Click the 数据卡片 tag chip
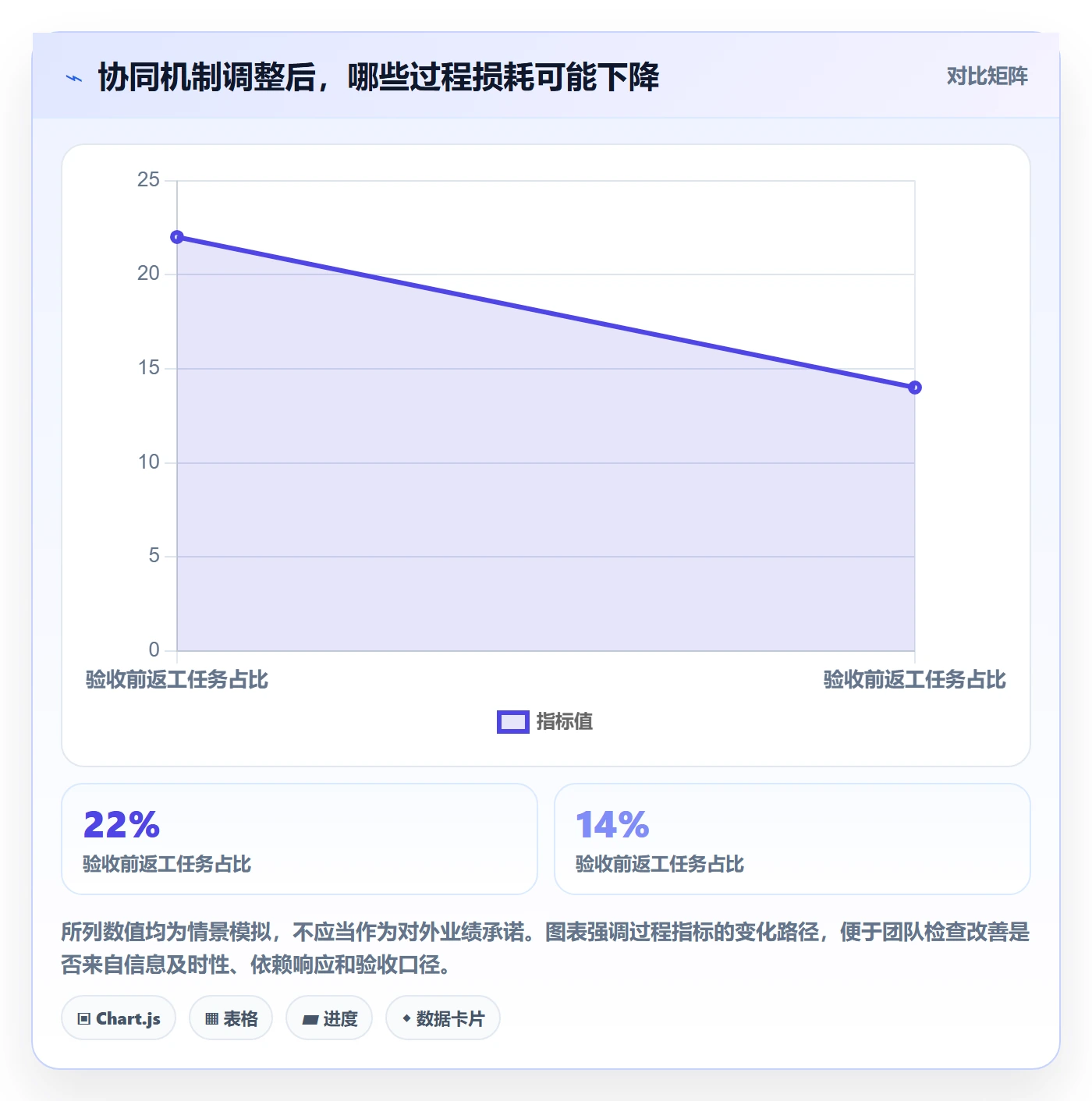The image size is (1092, 1101). point(443,1018)
